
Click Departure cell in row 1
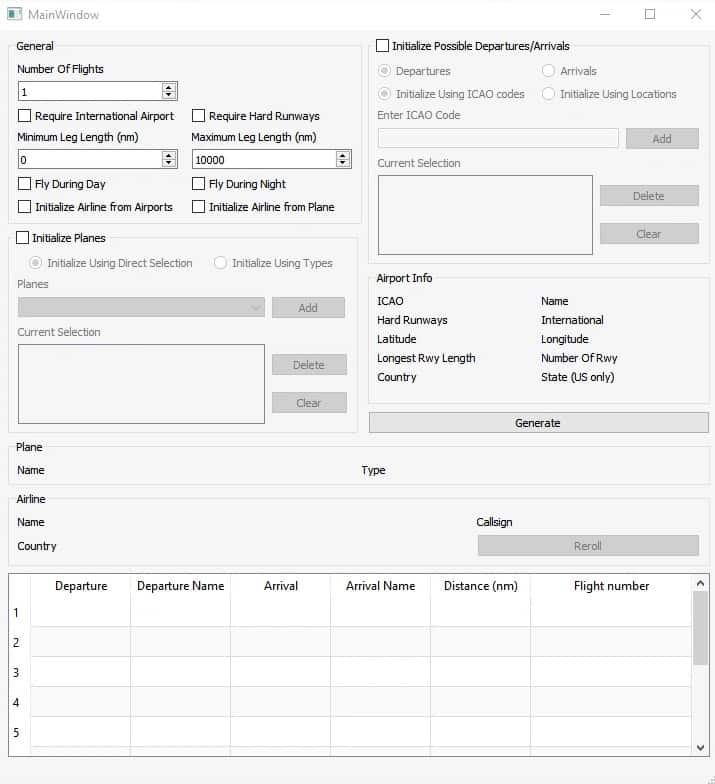(81, 612)
